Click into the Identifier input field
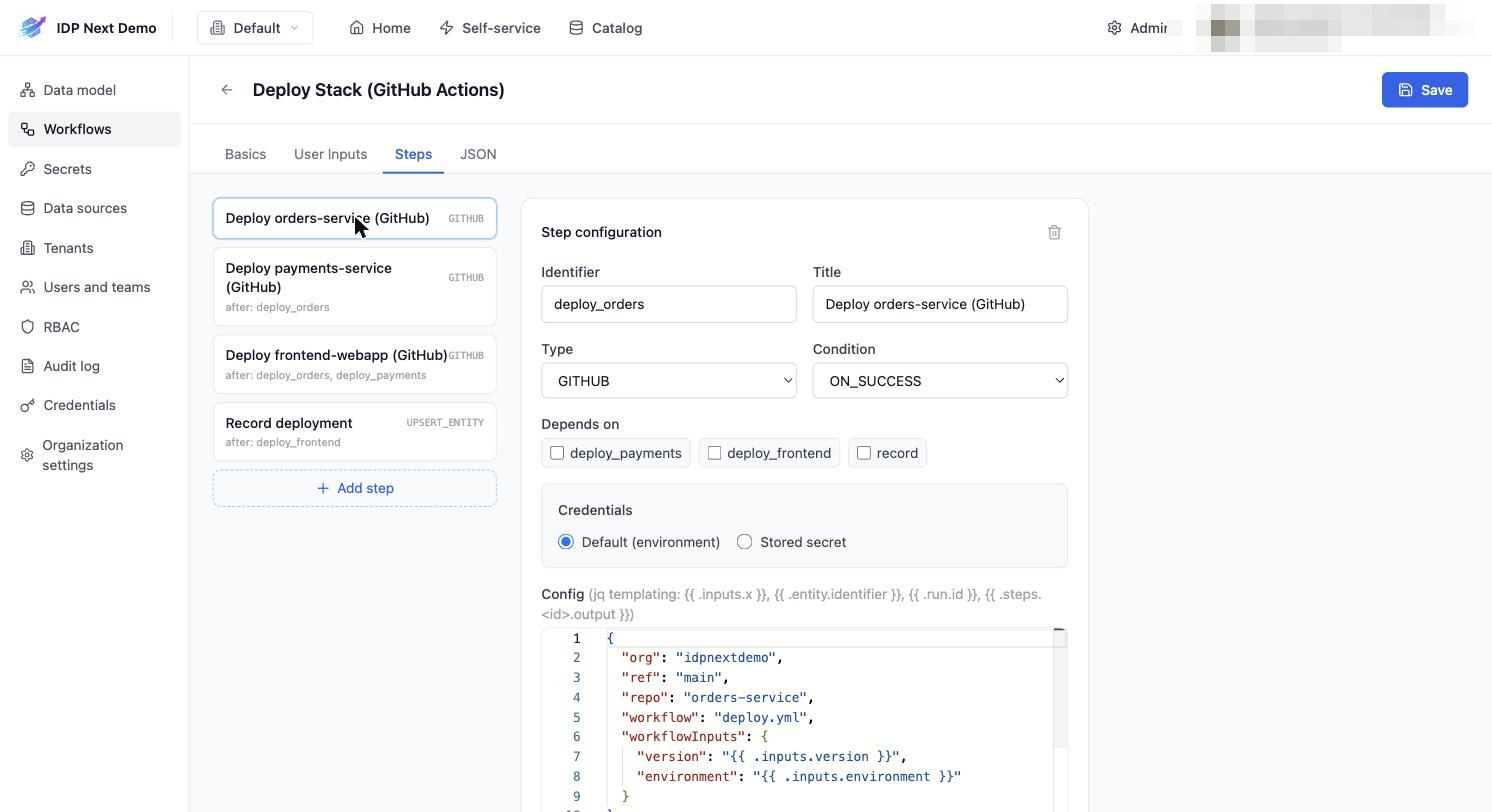Viewport: 1492px width, 812px height. pyautogui.click(x=669, y=304)
